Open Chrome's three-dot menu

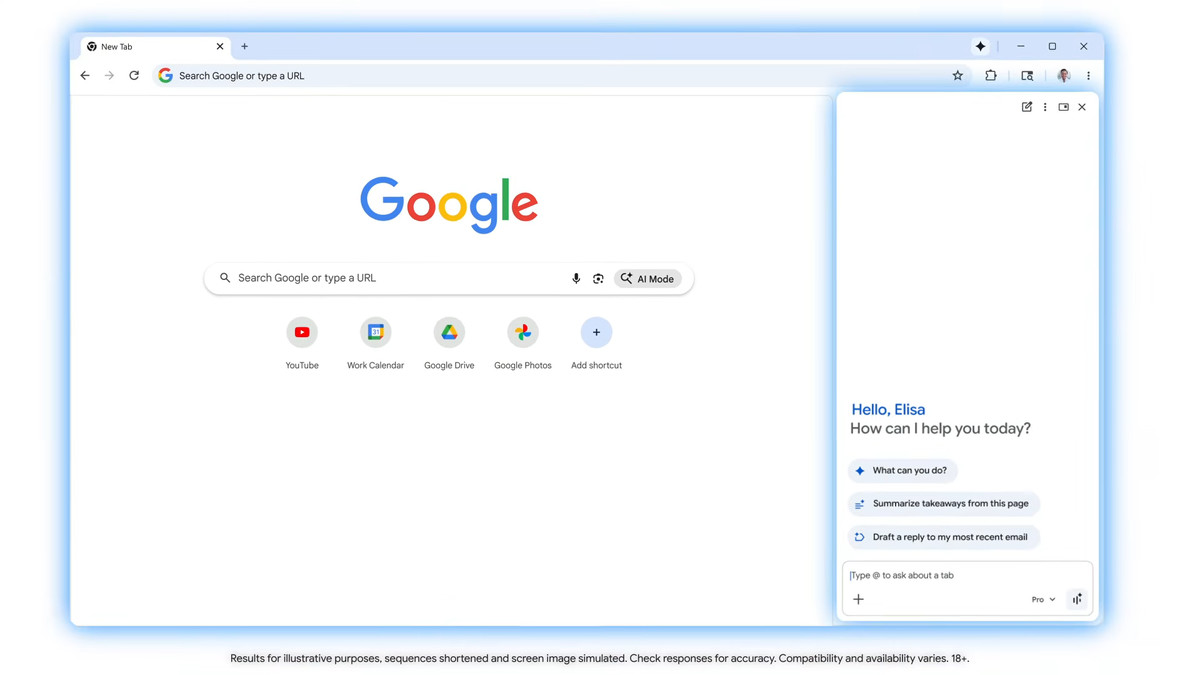1088,75
